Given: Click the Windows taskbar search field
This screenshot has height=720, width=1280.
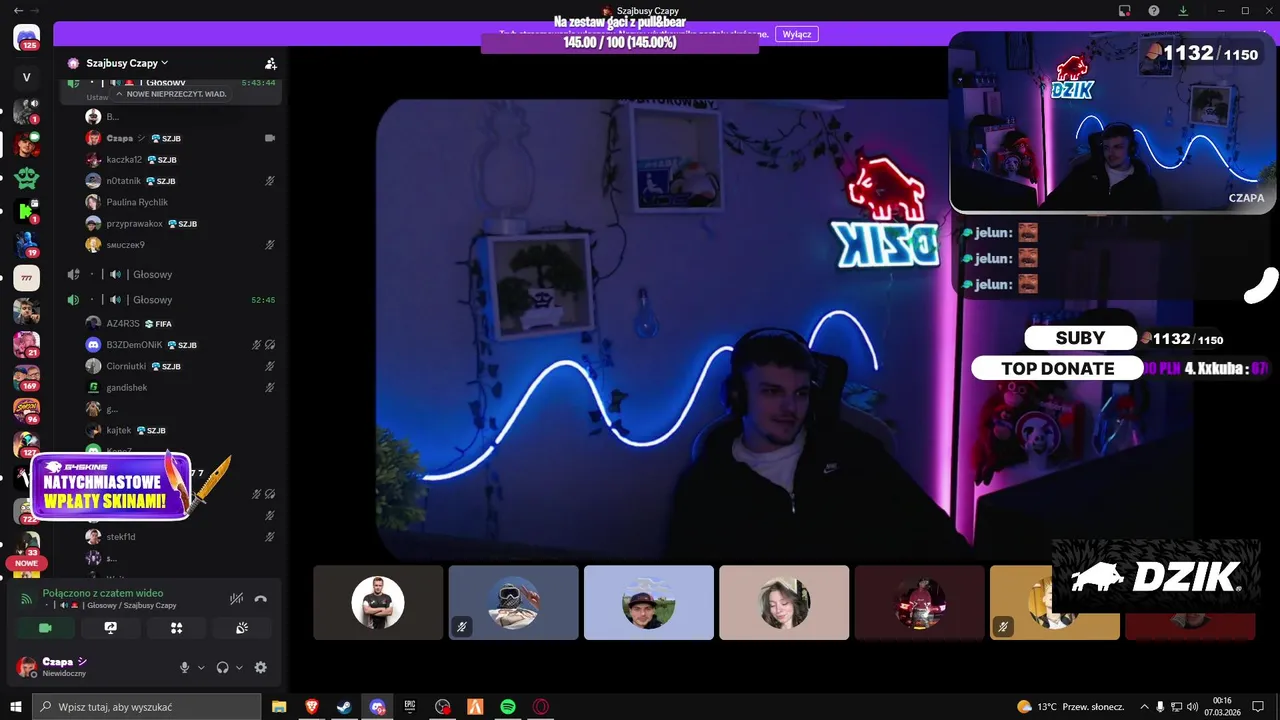Looking at the screenshot, I should click(x=147, y=706).
